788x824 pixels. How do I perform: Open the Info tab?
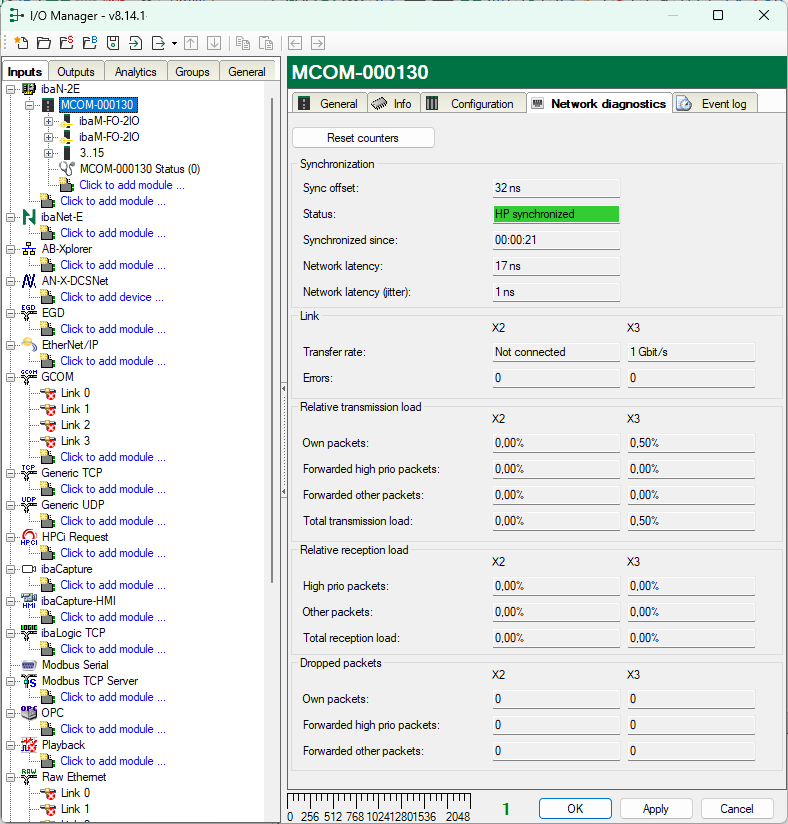point(393,104)
